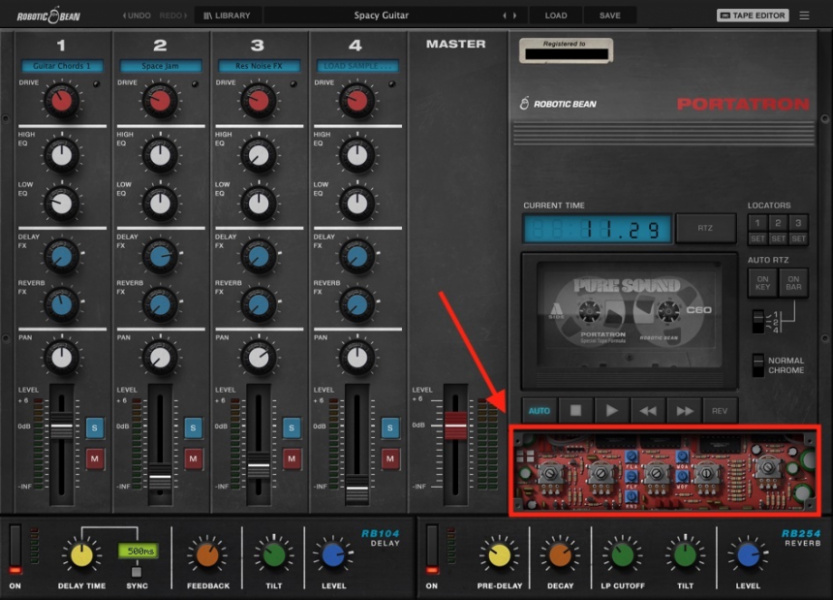Open the Library browser
833x600 pixels.
click(x=227, y=15)
